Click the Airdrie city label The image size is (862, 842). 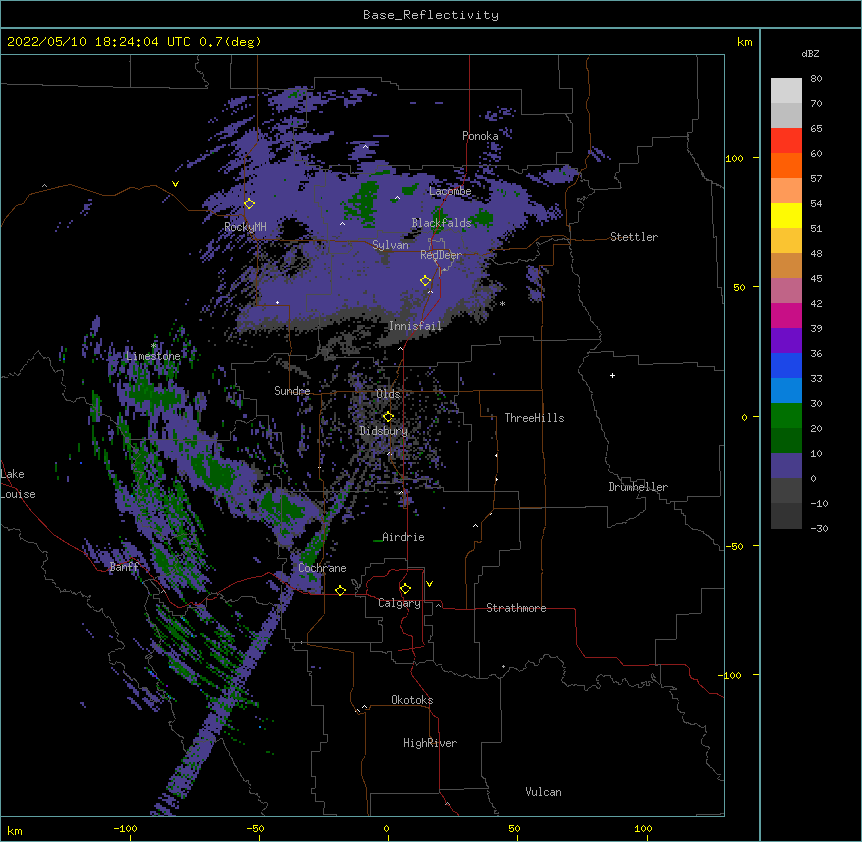point(403,537)
